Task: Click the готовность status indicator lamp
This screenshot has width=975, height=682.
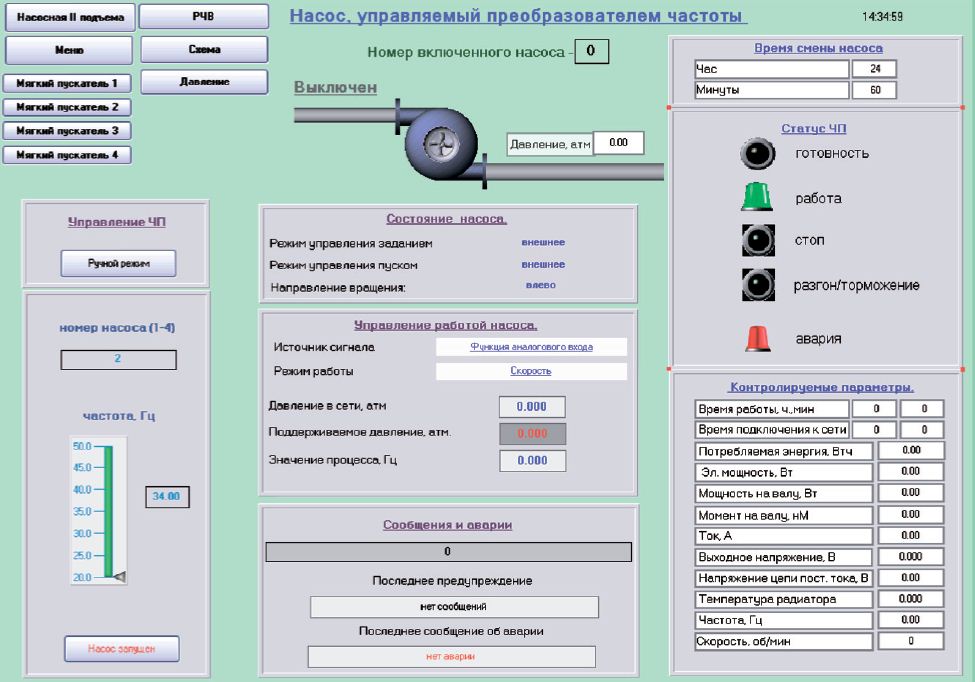Action: click(x=757, y=153)
